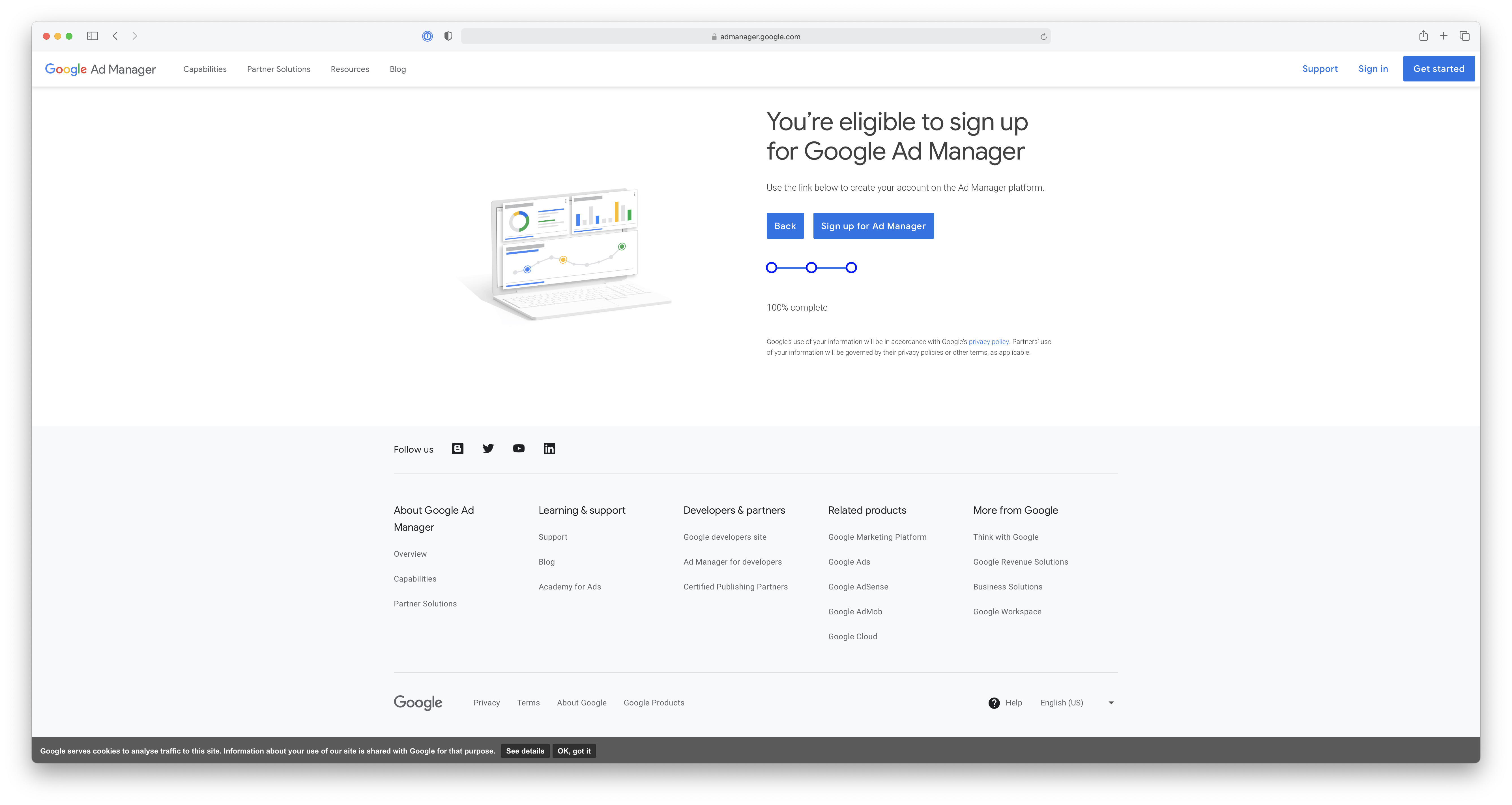Open the LinkedIn icon in footer

[549, 449]
